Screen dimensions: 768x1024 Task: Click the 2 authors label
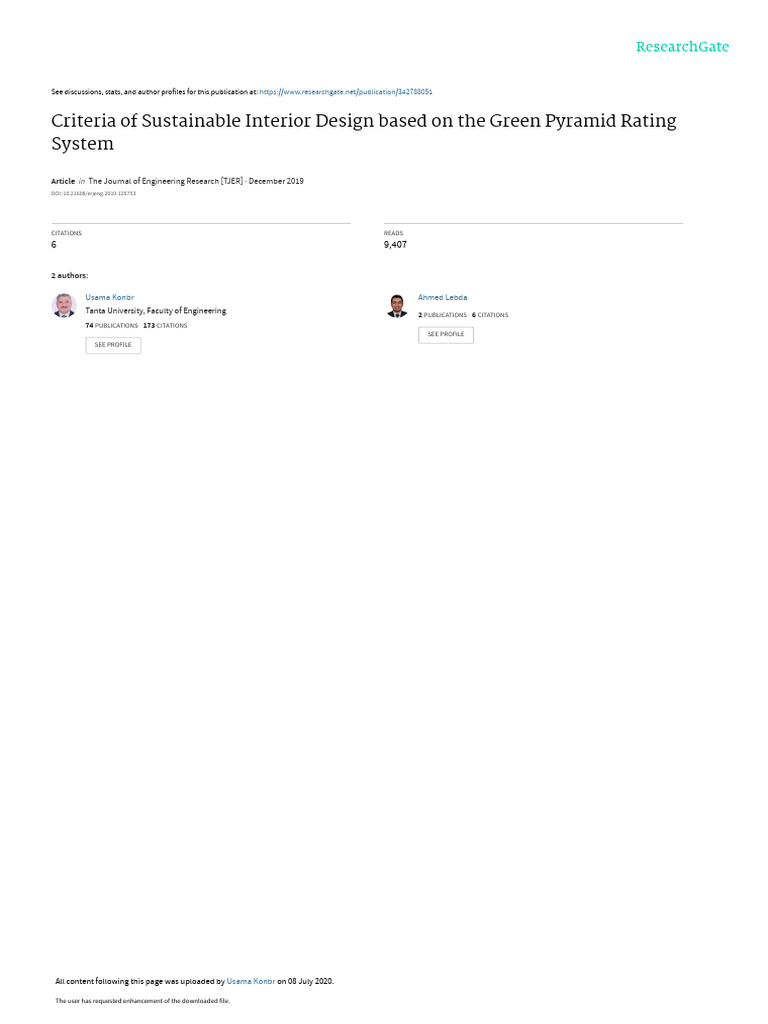70,276
